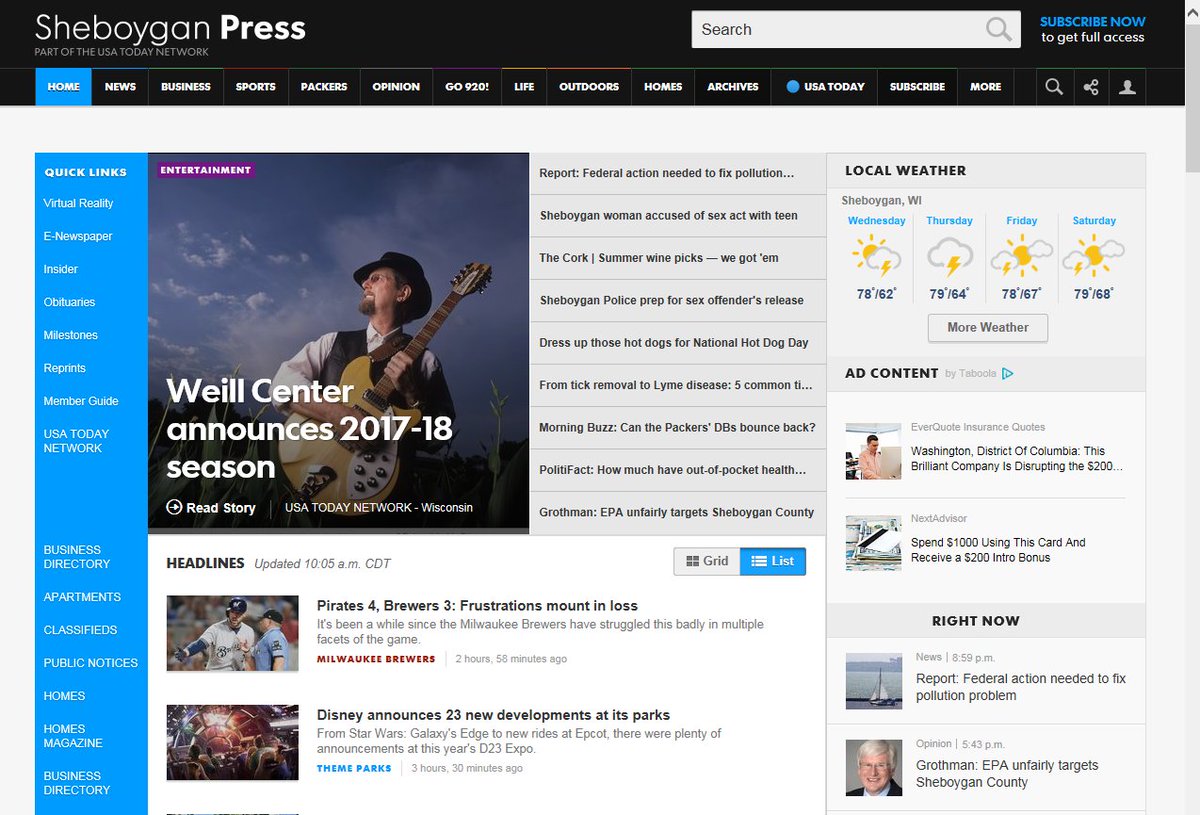Open the APARTMENTS sidebar link
1200x815 pixels.
(82, 597)
